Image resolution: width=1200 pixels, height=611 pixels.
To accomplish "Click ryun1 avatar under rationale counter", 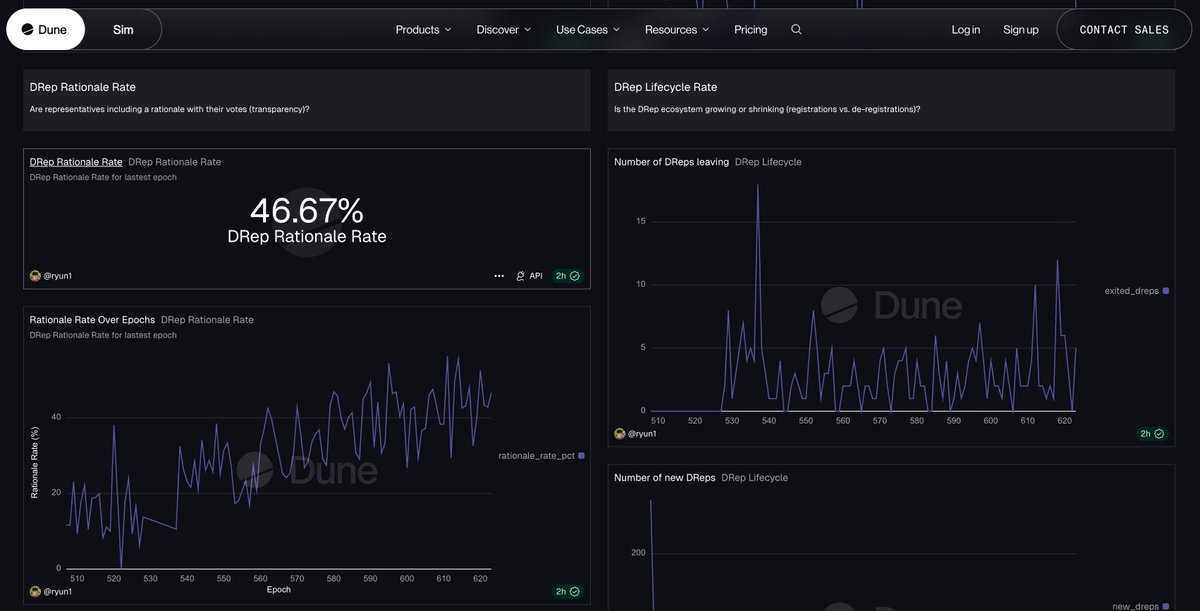I will (35, 276).
